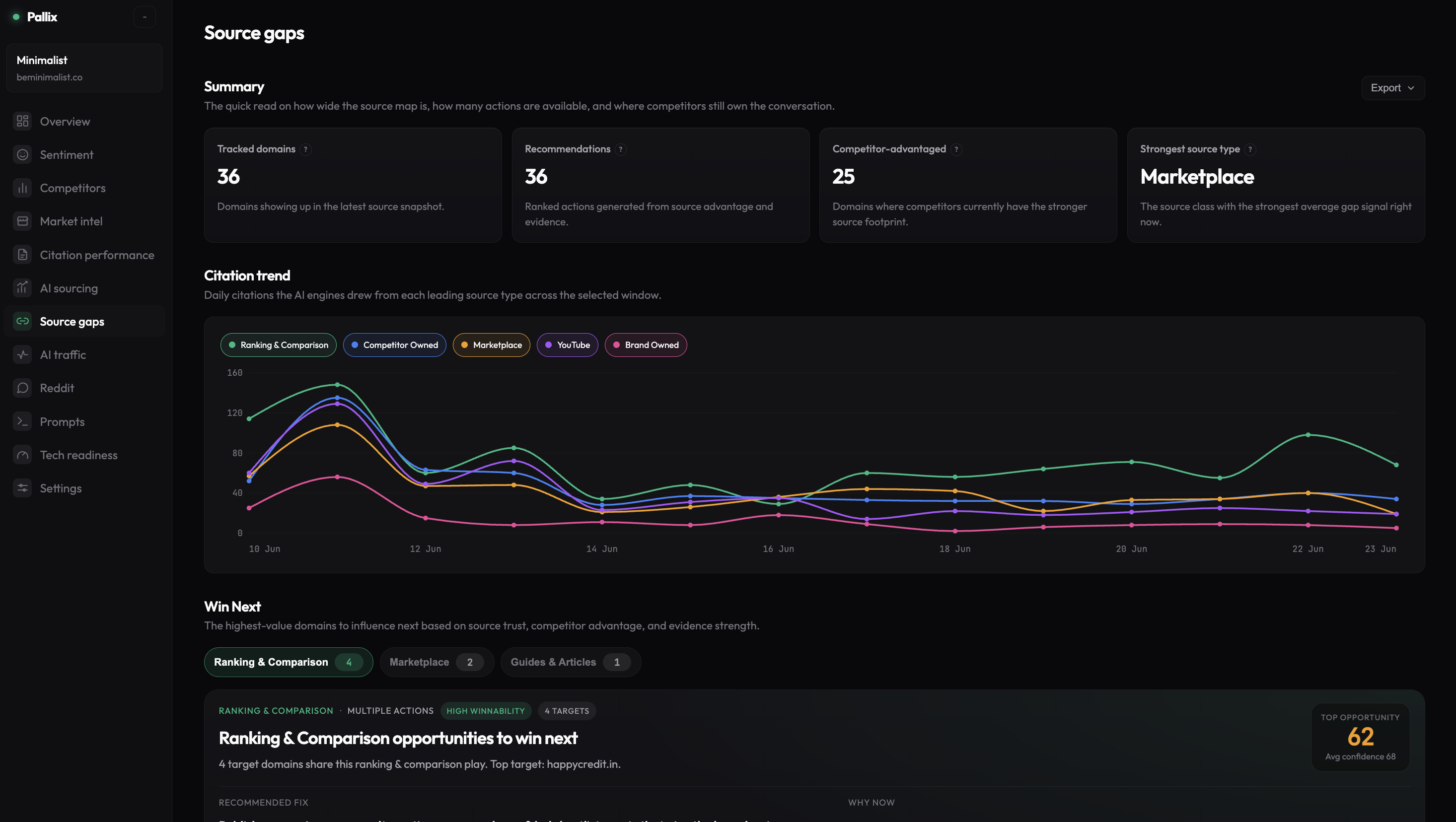The height and width of the screenshot is (822, 1456).
Task: Click the Tracked domains help icon
Action: tap(306, 149)
